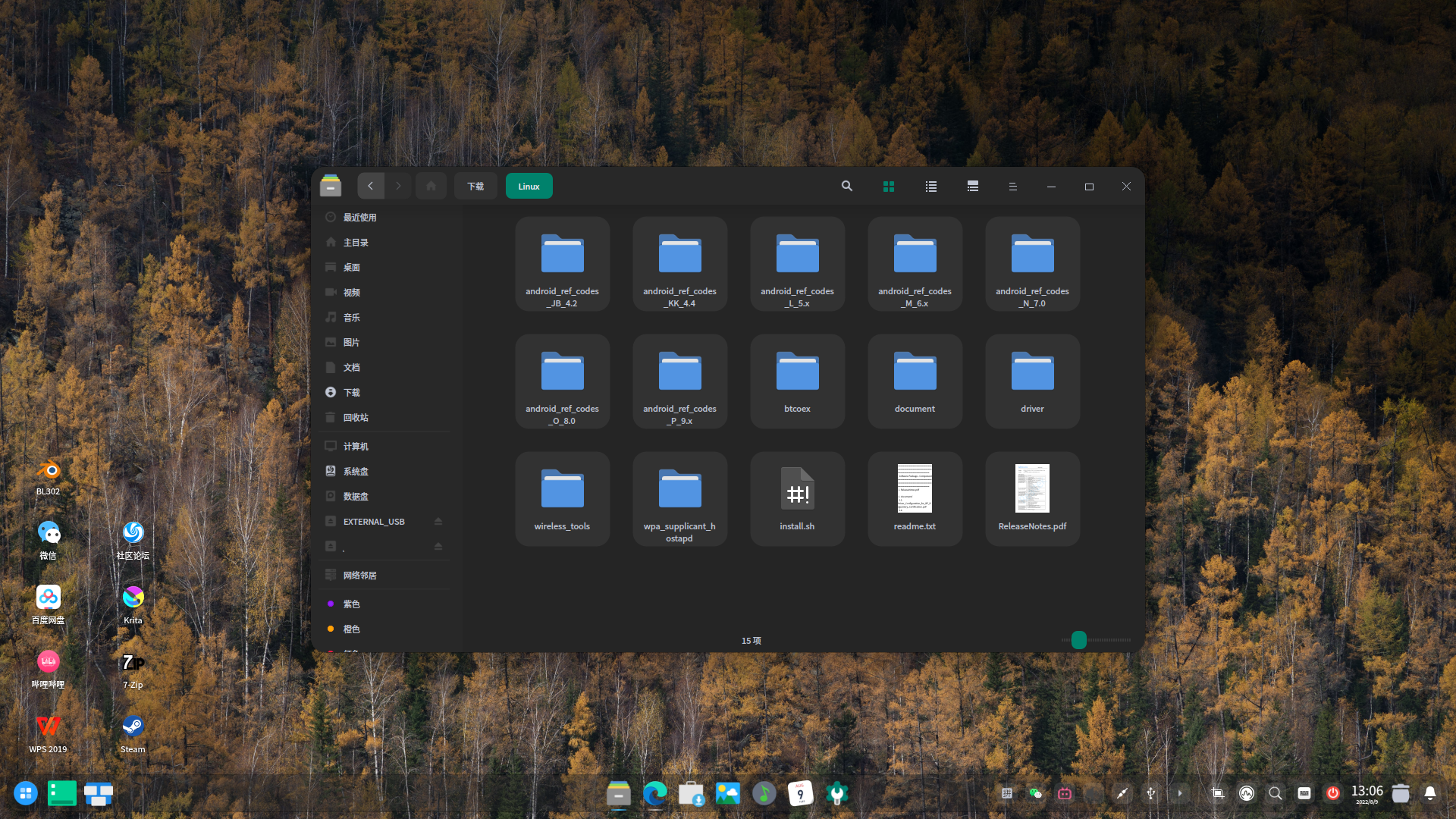
Task: Select the 下载 breadcrumb tab
Action: [x=475, y=186]
